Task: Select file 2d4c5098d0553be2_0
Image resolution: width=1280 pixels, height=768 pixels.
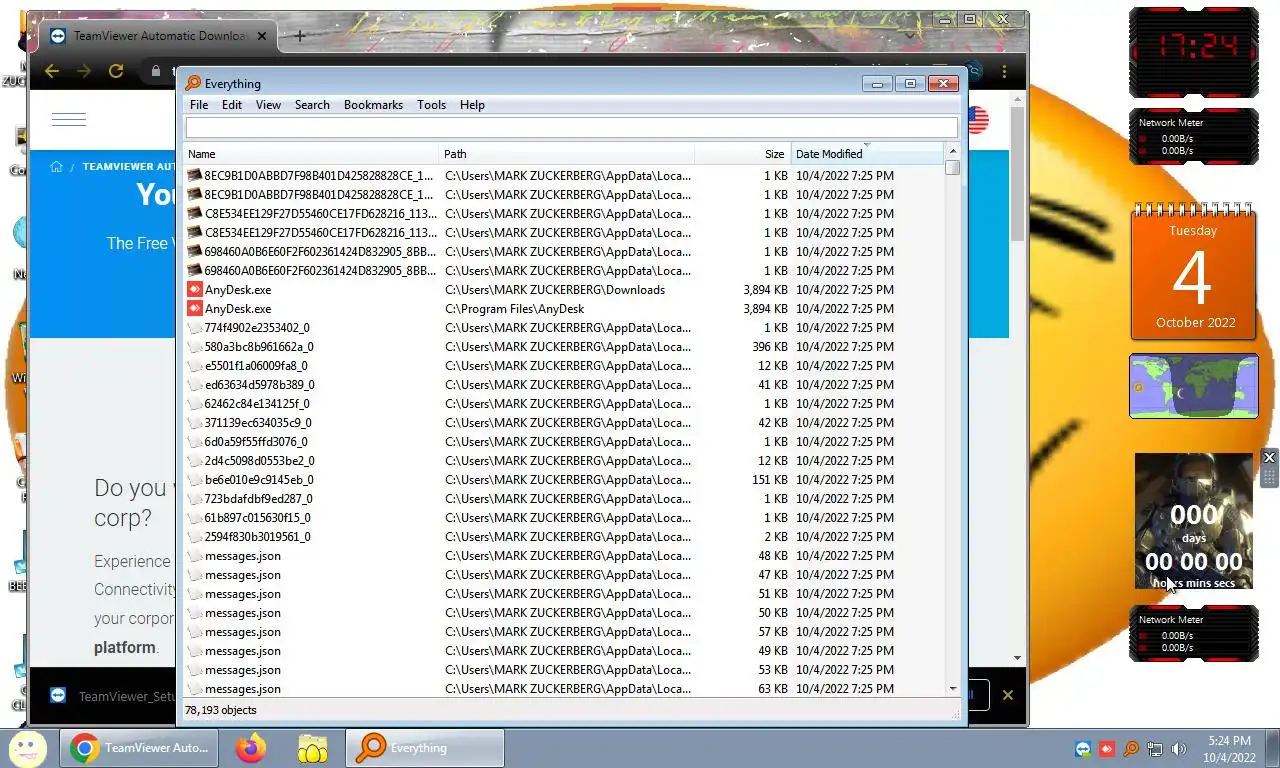Action: pyautogui.click(x=259, y=461)
